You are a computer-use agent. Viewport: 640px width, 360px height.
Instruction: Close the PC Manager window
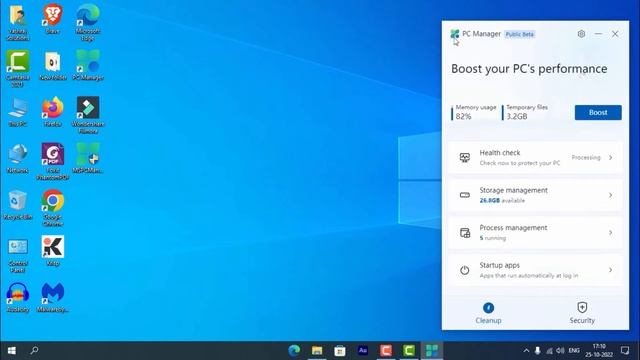(615, 34)
